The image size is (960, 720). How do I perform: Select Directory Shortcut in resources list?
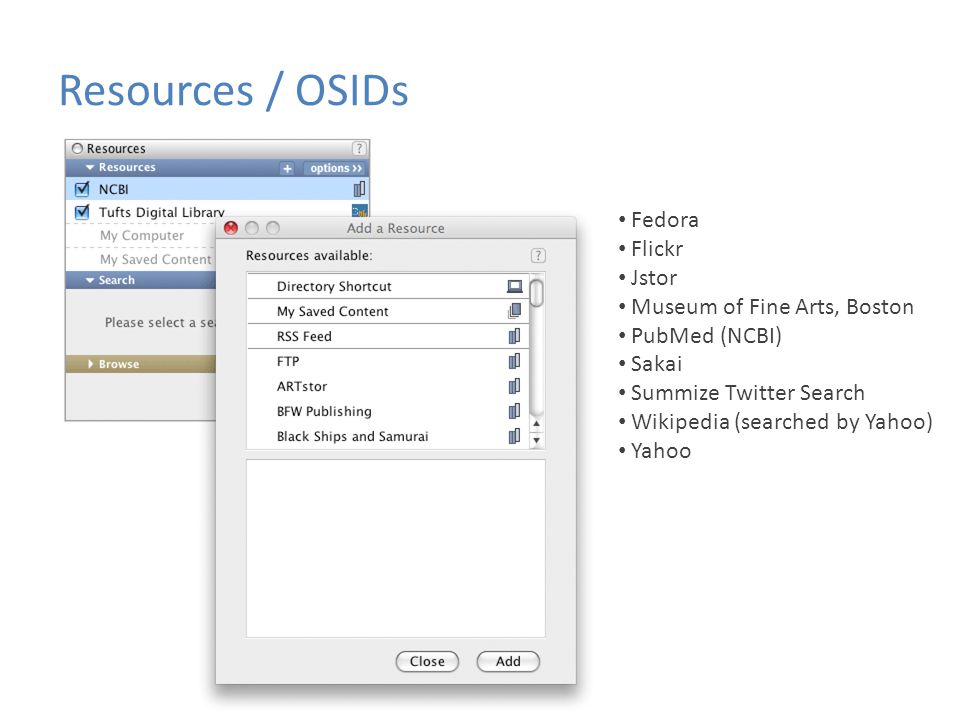coord(388,286)
